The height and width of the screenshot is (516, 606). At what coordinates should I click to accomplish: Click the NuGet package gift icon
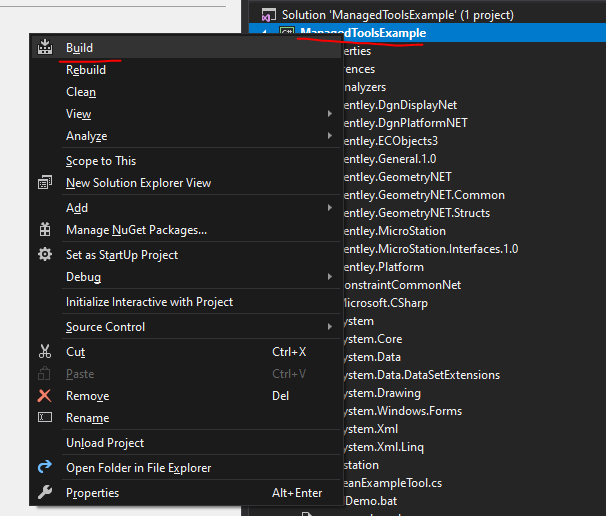point(45,229)
